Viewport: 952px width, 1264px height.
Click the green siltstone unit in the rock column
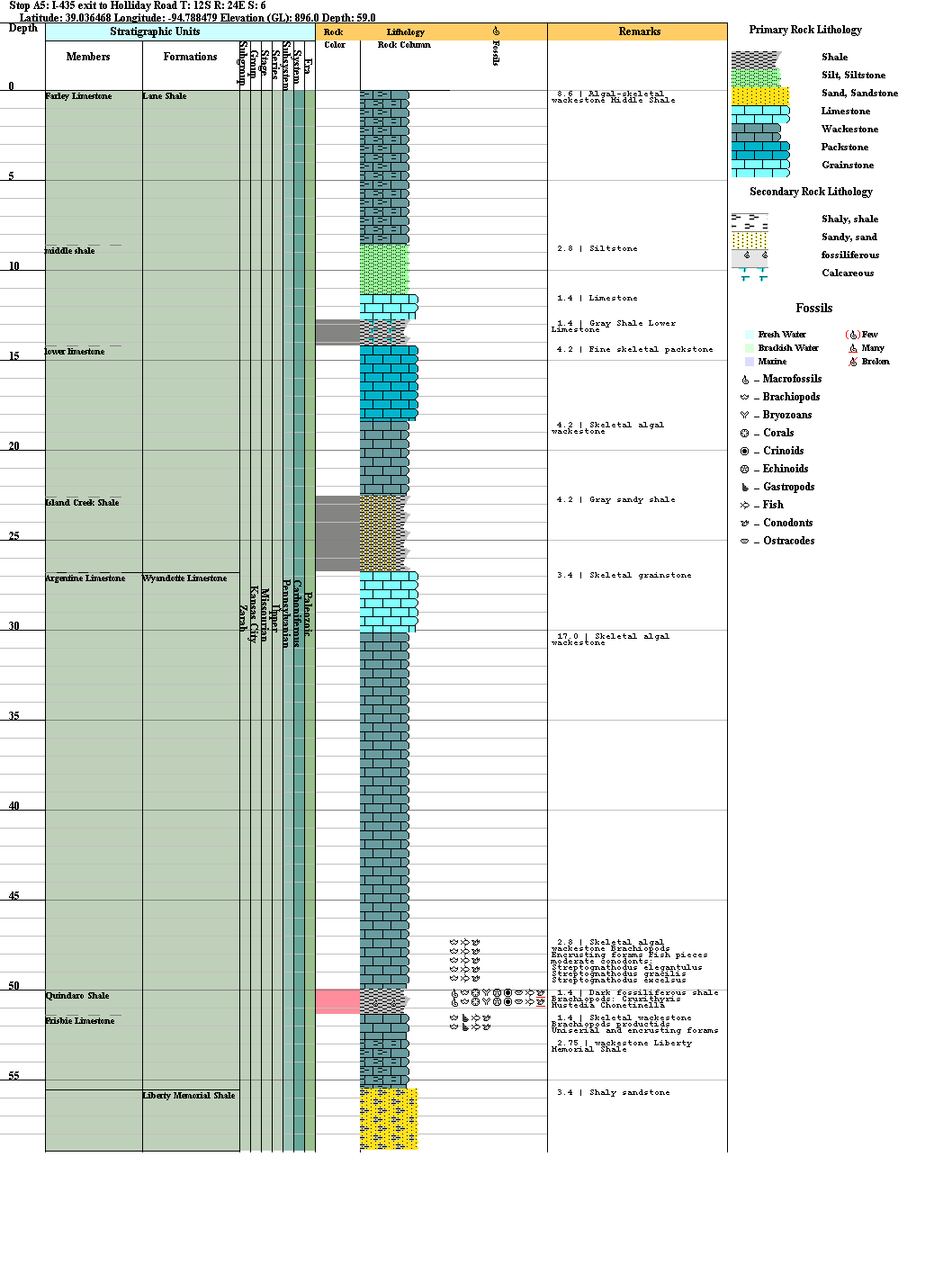point(384,269)
